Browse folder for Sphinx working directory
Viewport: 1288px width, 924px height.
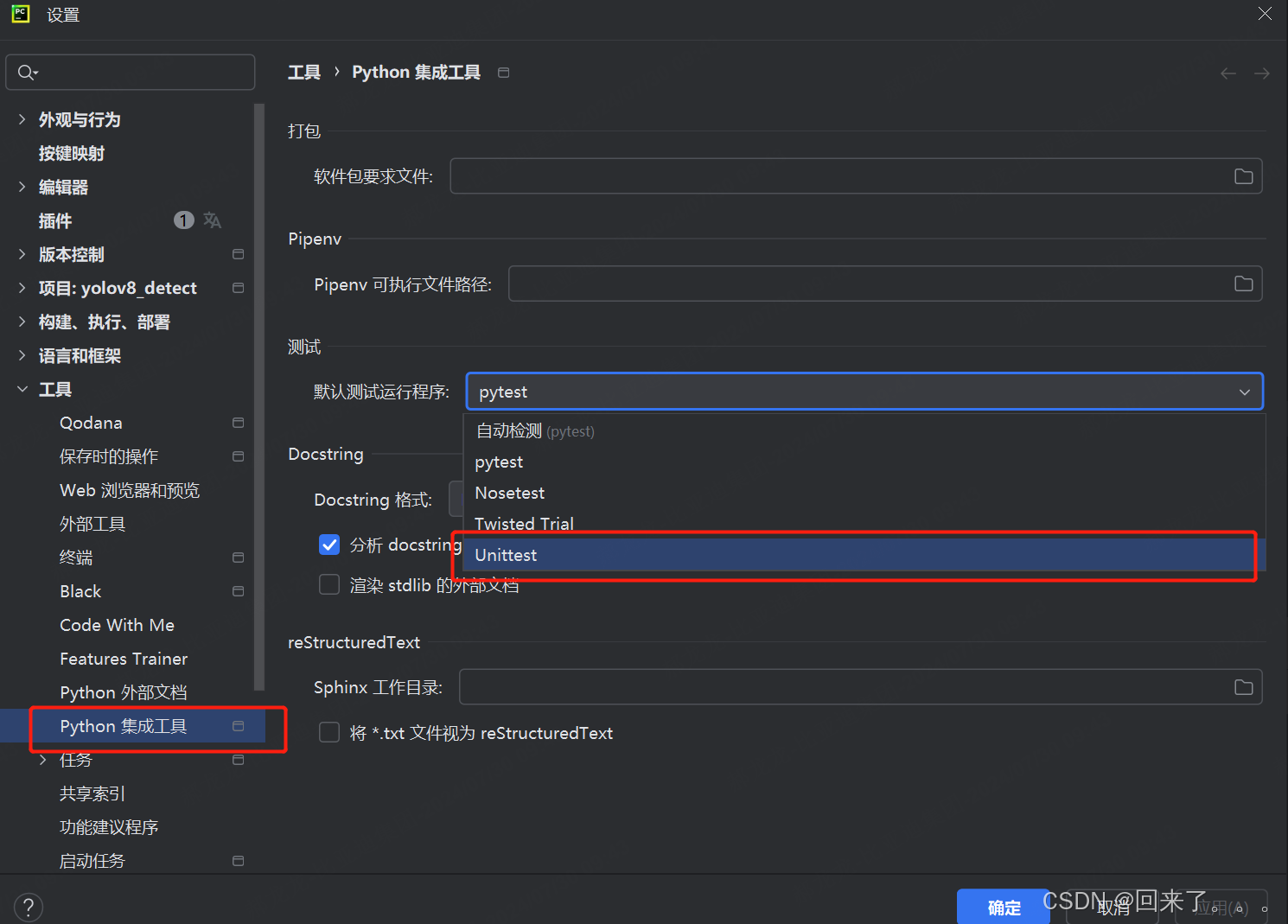point(1243,687)
